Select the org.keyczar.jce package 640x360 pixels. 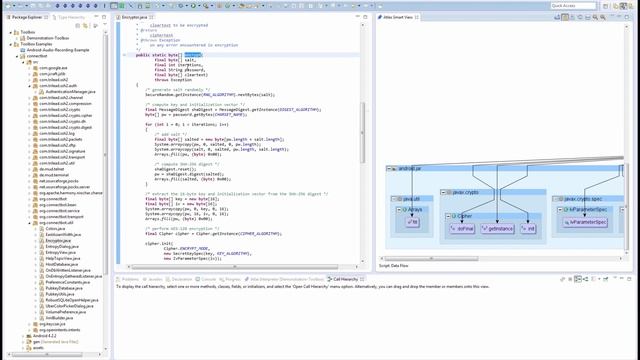[x=52, y=324]
